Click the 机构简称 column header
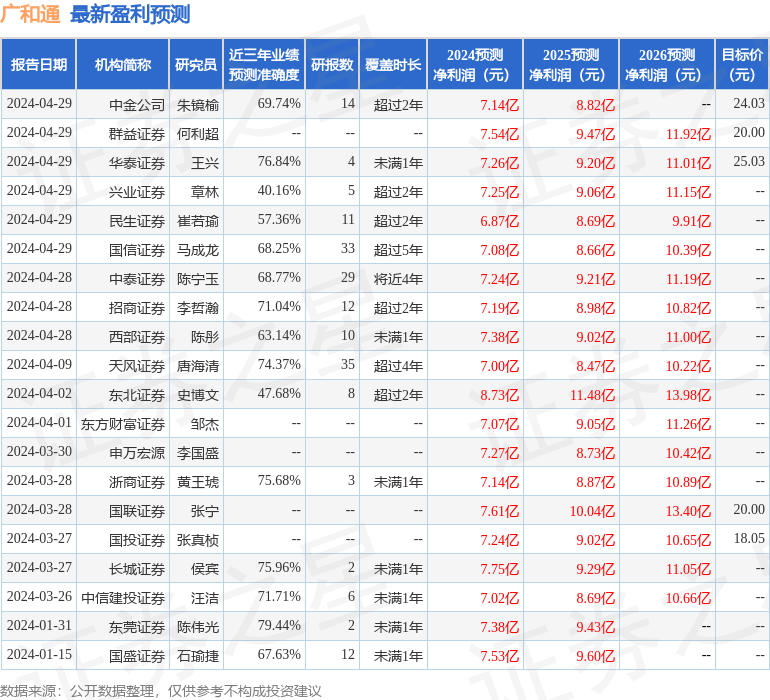 [x=123, y=64]
